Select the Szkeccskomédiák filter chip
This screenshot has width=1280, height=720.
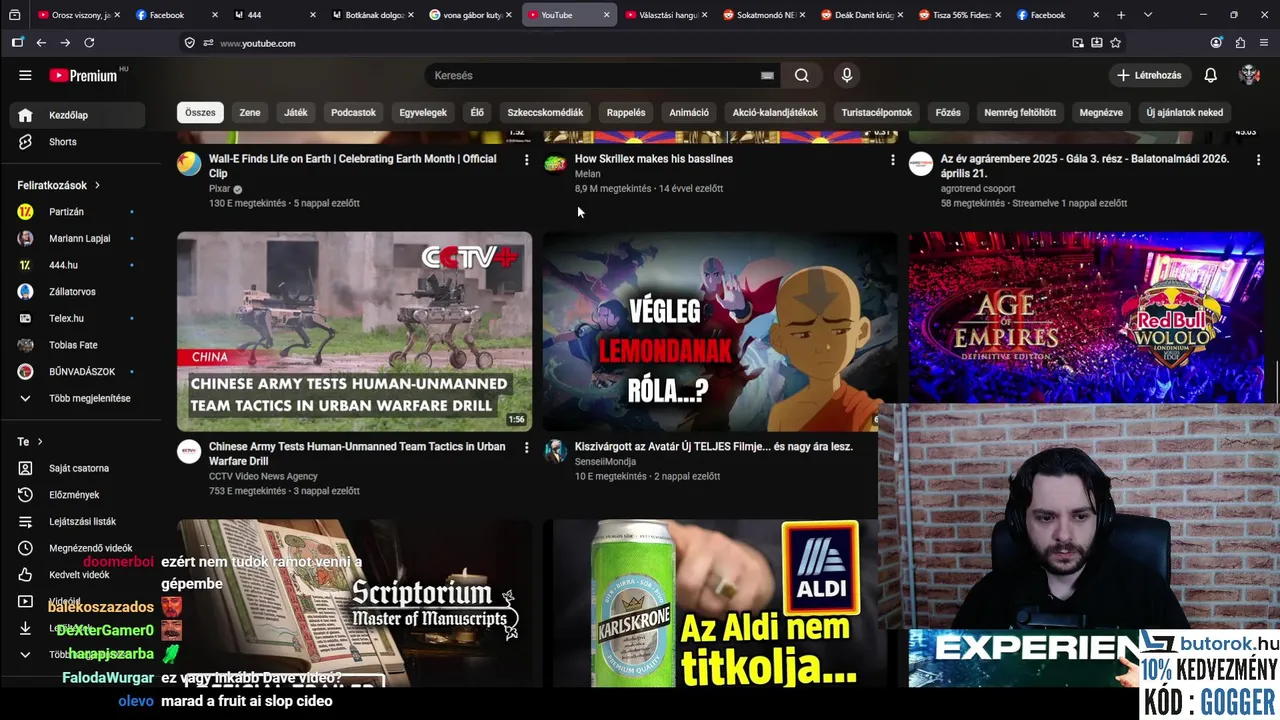tap(545, 112)
